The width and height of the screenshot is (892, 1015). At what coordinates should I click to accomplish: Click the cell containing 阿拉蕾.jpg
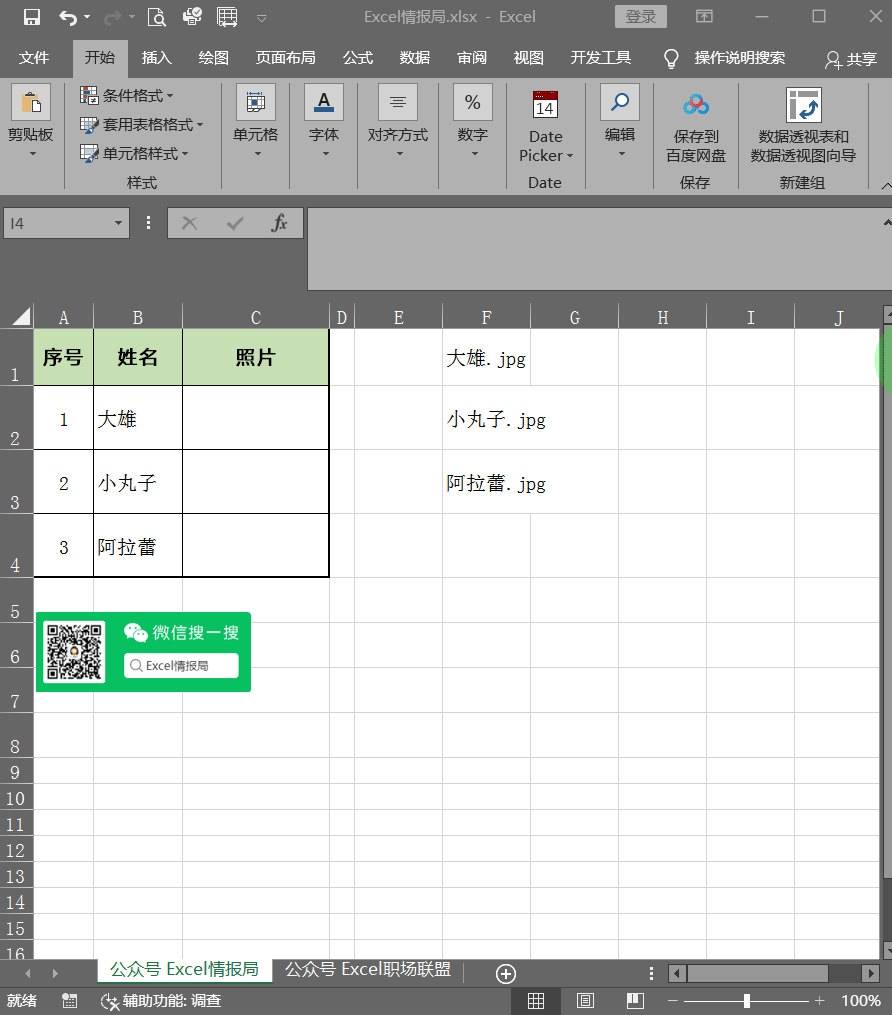point(486,482)
